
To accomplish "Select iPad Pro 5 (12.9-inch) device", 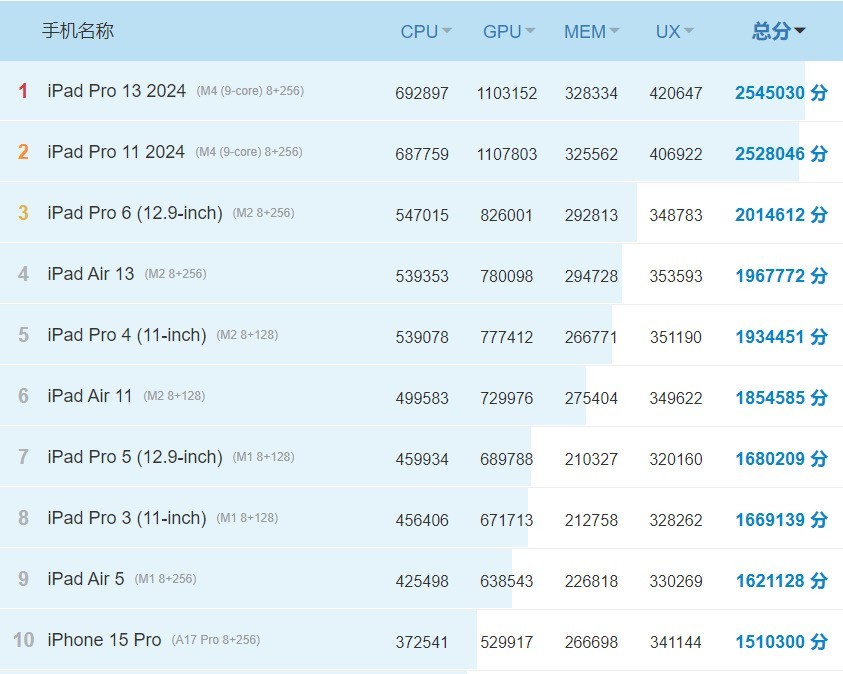I will (135, 457).
